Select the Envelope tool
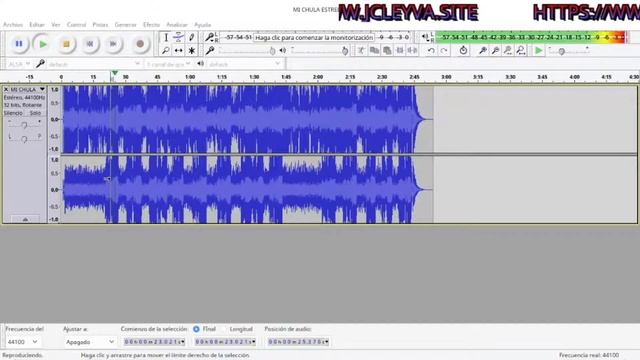The image size is (640, 360). (x=178, y=38)
